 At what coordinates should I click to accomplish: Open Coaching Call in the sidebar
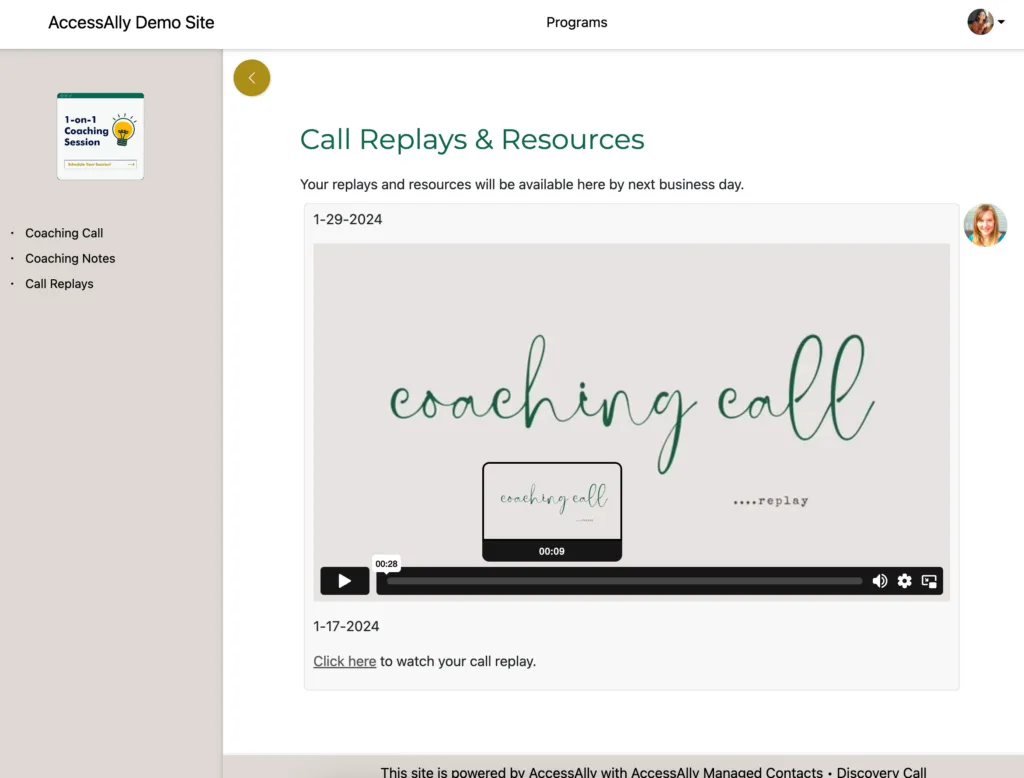pyautogui.click(x=64, y=233)
